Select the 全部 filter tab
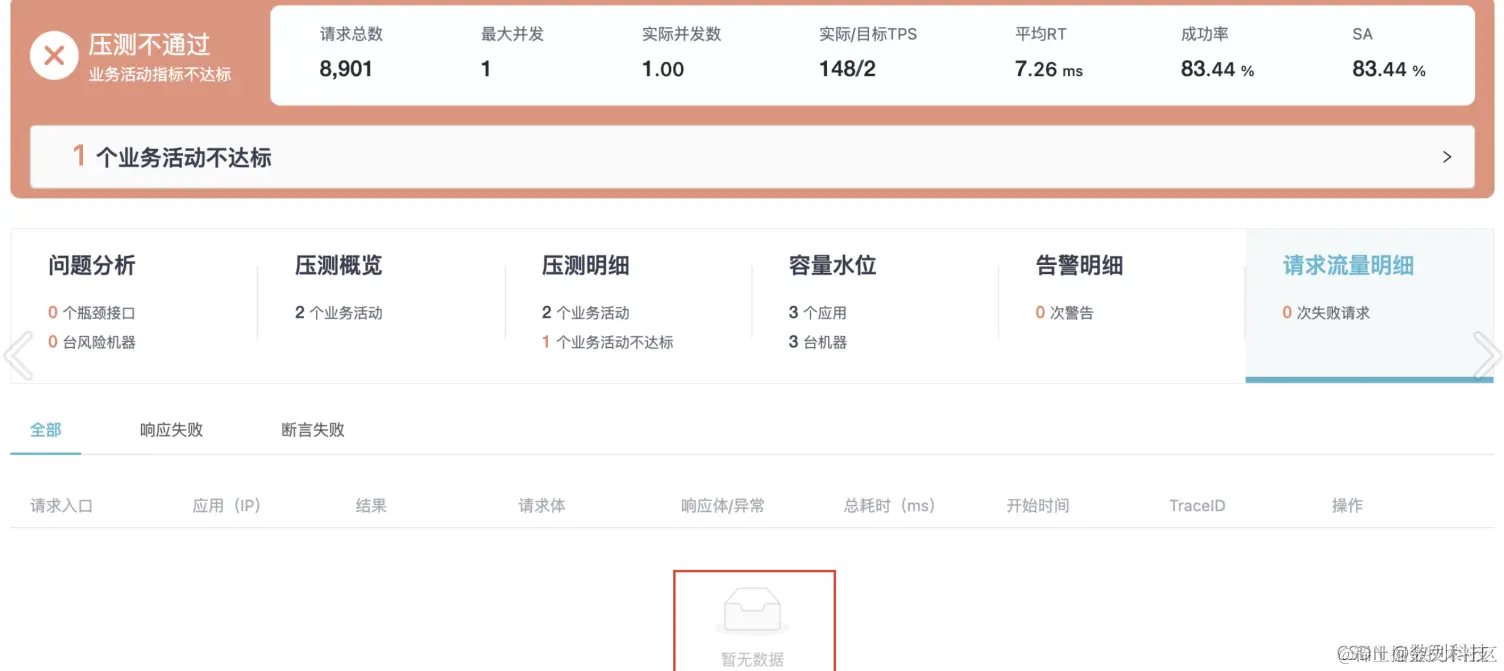Screen dimensions: 1504x671 (x=46, y=429)
